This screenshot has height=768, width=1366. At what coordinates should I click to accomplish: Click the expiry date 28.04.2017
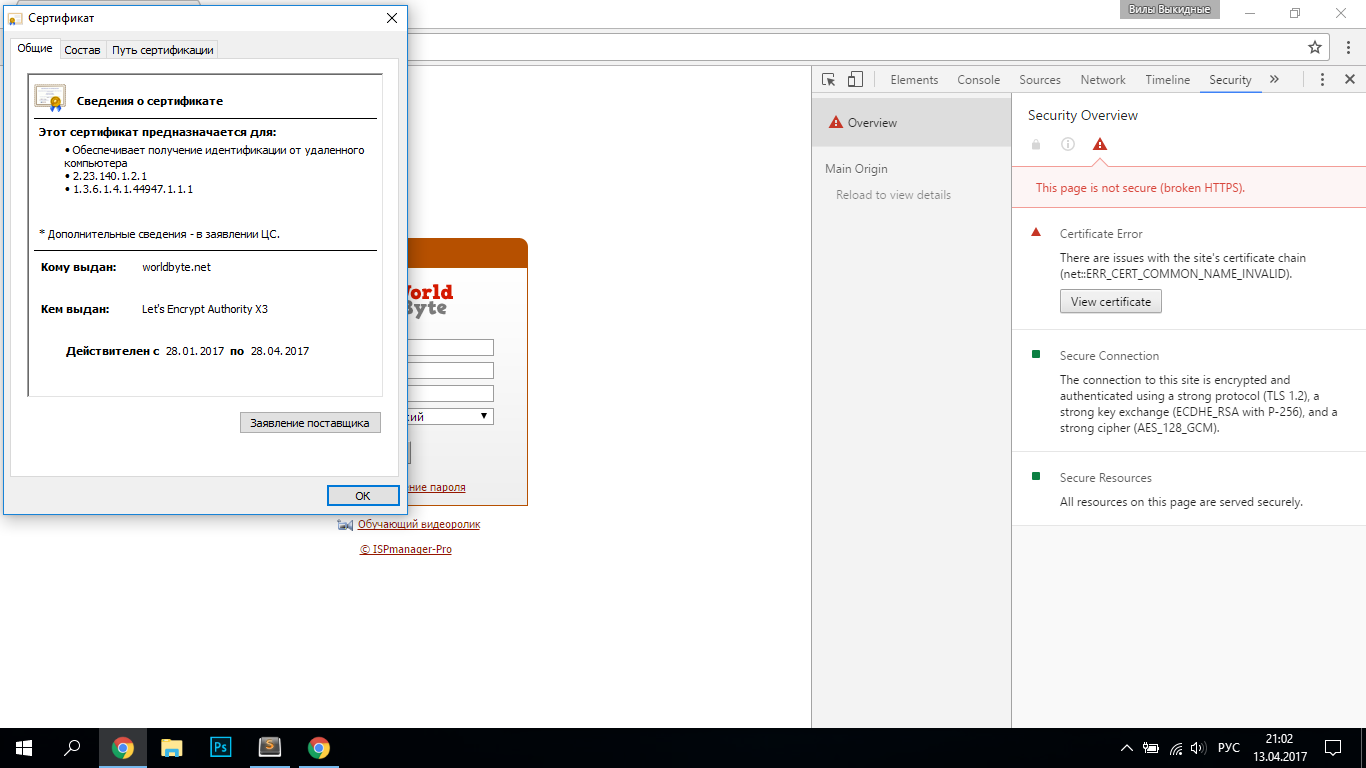coord(280,351)
